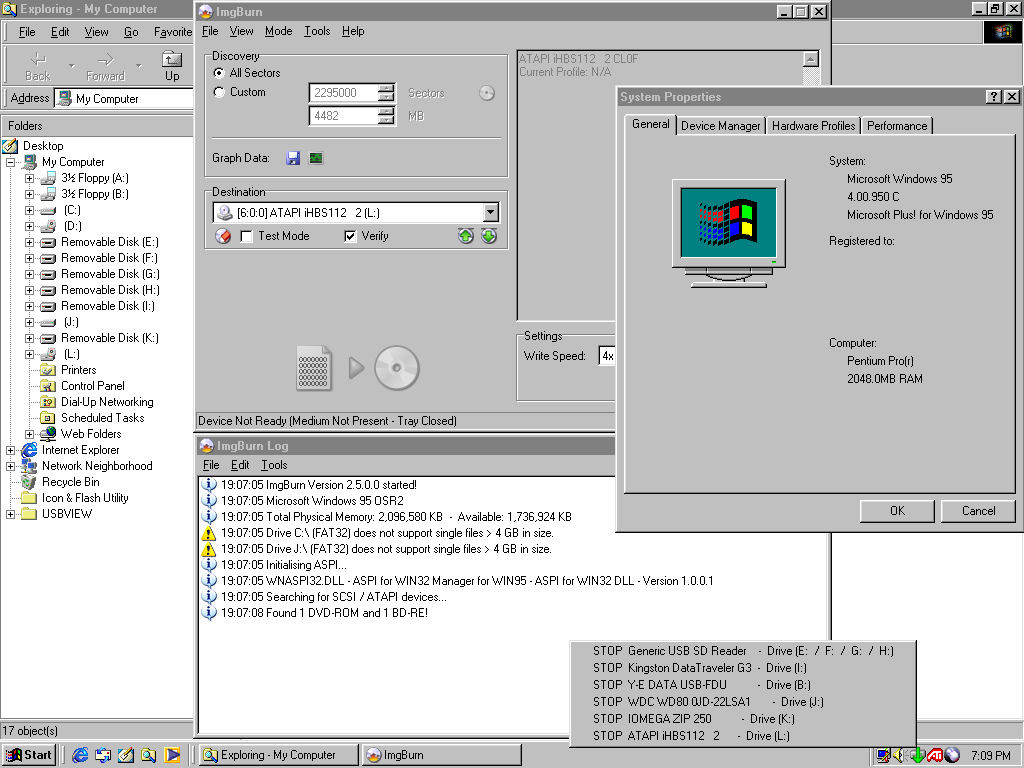Image resolution: width=1024 pixels, height=768 pixels.
Task: Click the green safely-remove tray icon
Action: (x=918, y=756)
